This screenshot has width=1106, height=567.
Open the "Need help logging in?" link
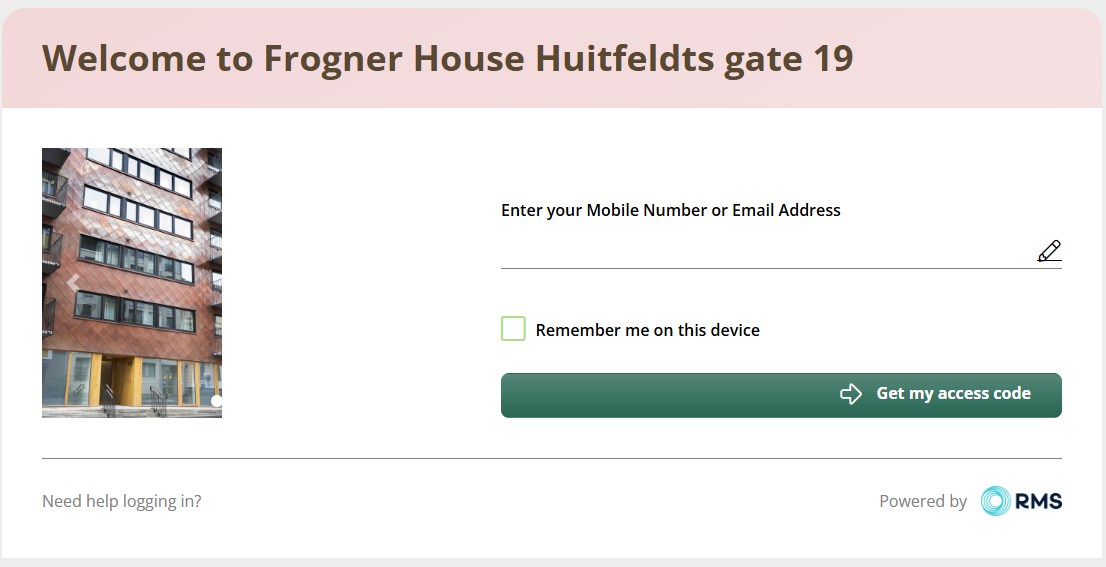[x=121, y=501]
